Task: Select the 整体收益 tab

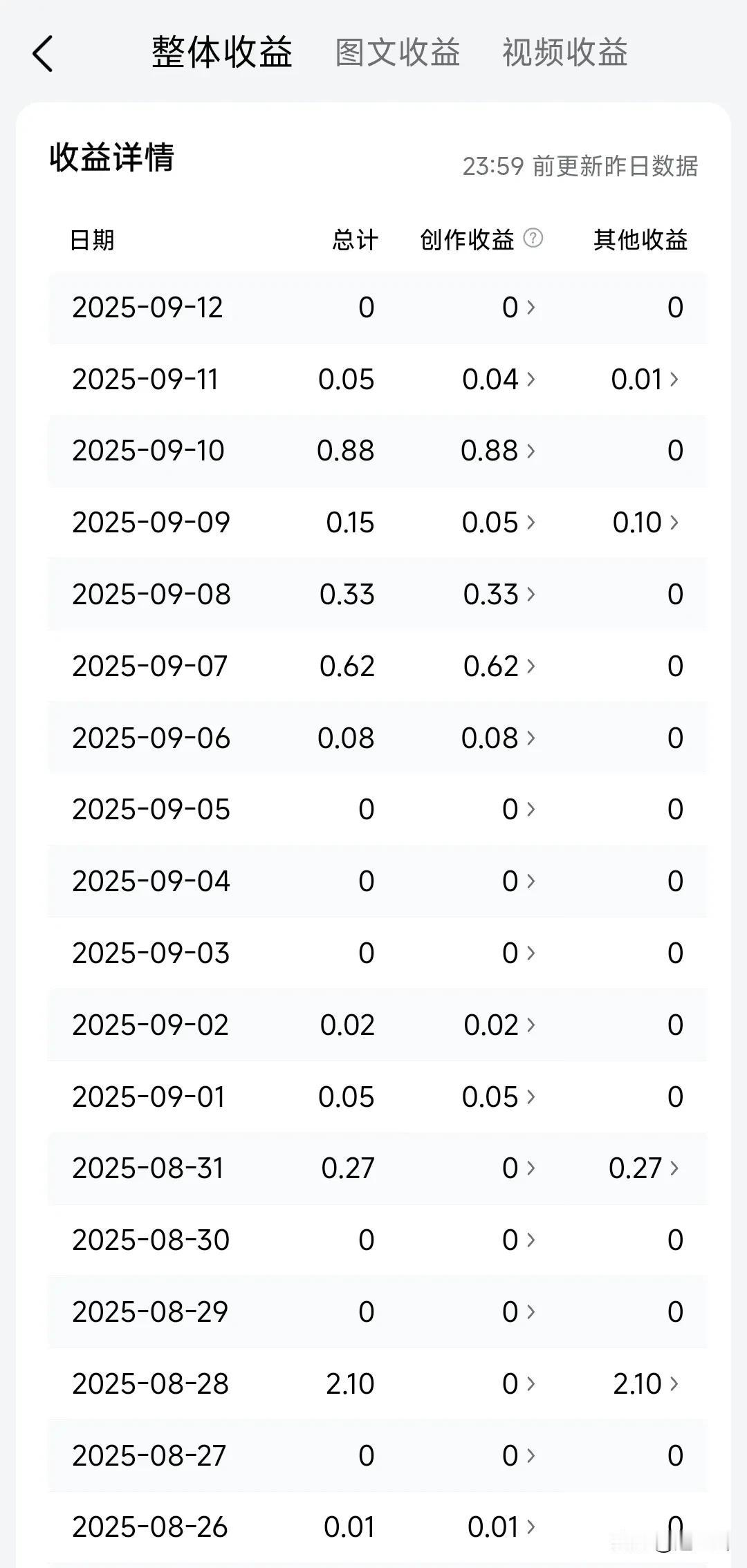Action: [222, 53]
